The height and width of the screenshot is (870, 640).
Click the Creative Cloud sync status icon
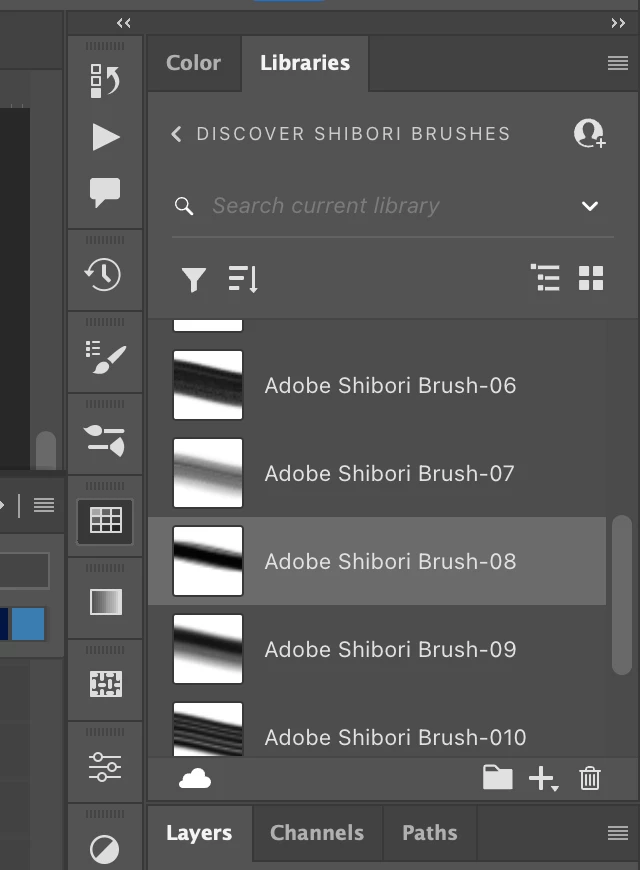pyautogui.click(x=195, y=778)
